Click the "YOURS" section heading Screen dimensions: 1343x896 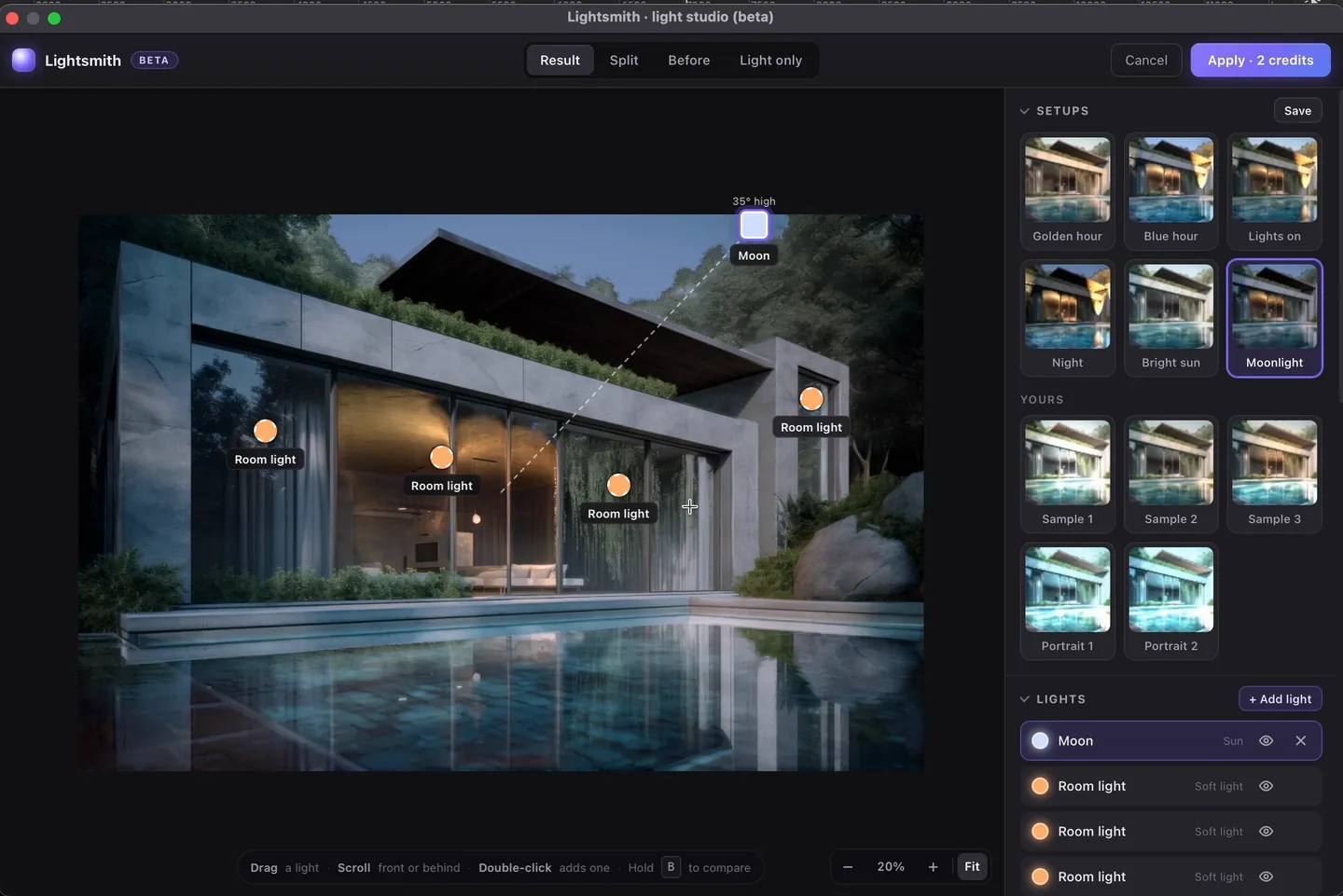point(1042,400)
